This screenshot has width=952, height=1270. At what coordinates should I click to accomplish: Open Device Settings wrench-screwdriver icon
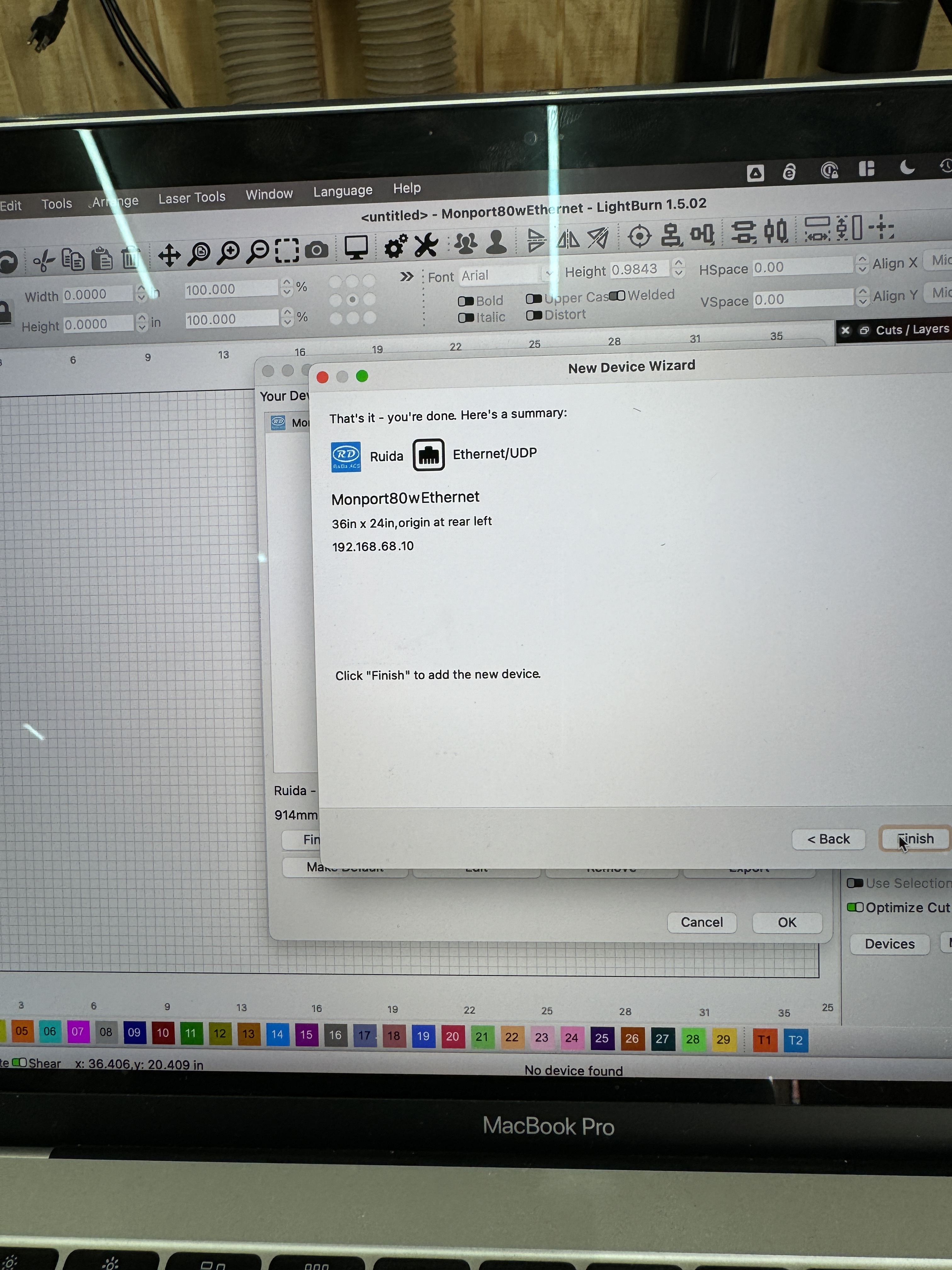(x=426, y=245)
